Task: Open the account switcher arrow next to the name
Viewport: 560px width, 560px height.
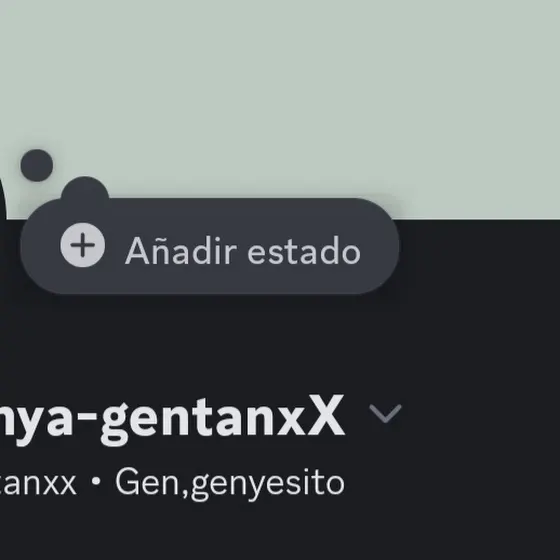Action: coord(385,414)
